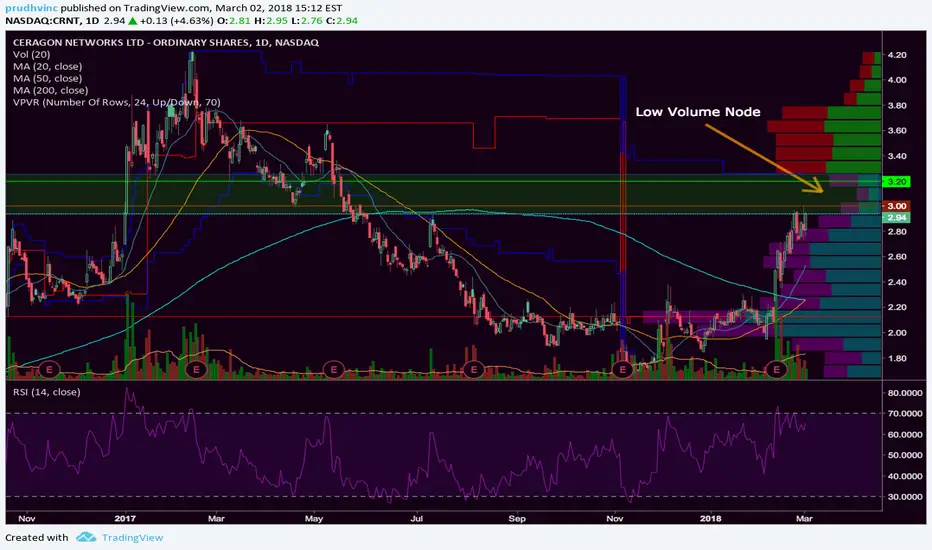Click the red 3.00 price label
The width and height of the screenshot is (932, 550).
pos(896,206)
